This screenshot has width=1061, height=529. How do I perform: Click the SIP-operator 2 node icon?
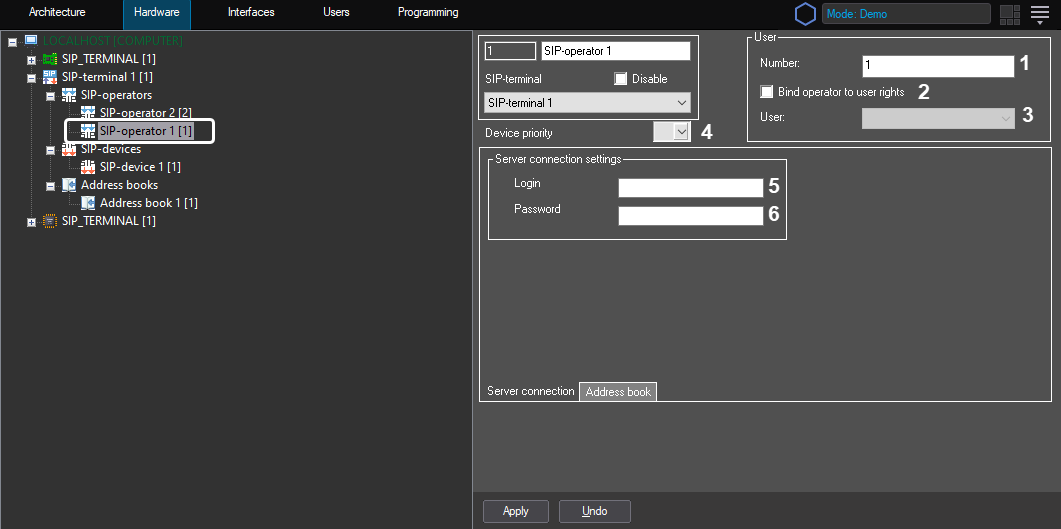[x=88, y=113]
